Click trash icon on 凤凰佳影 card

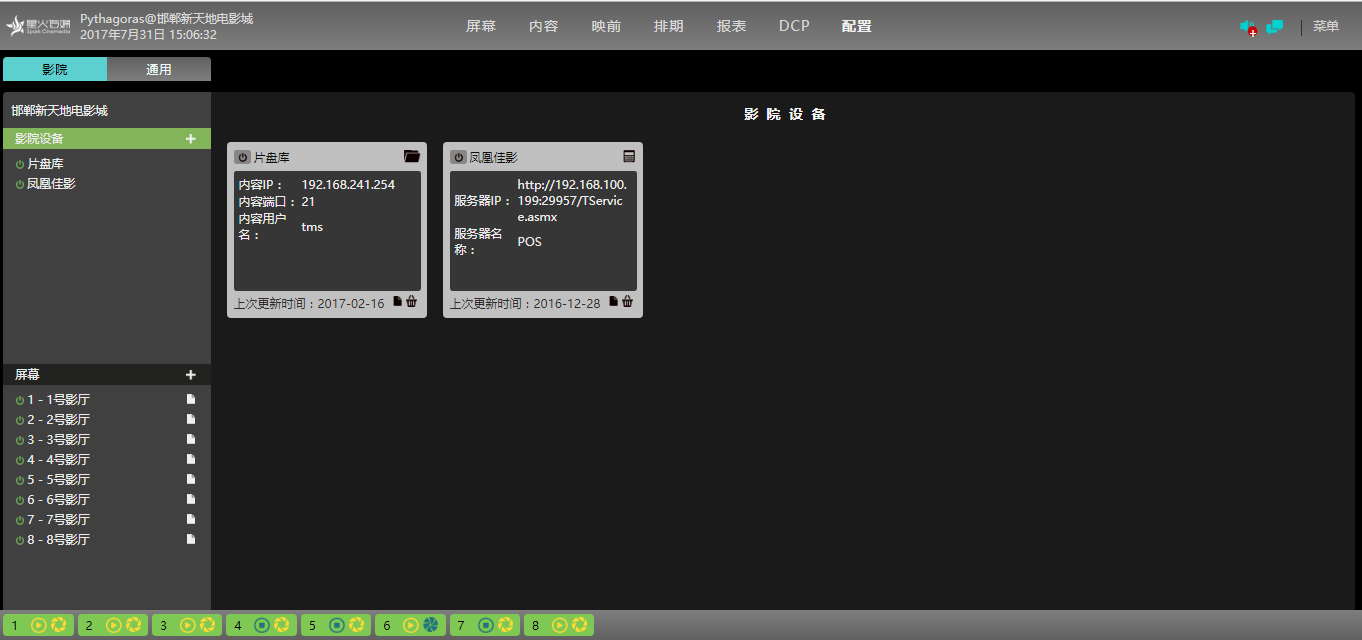point(628,302)
